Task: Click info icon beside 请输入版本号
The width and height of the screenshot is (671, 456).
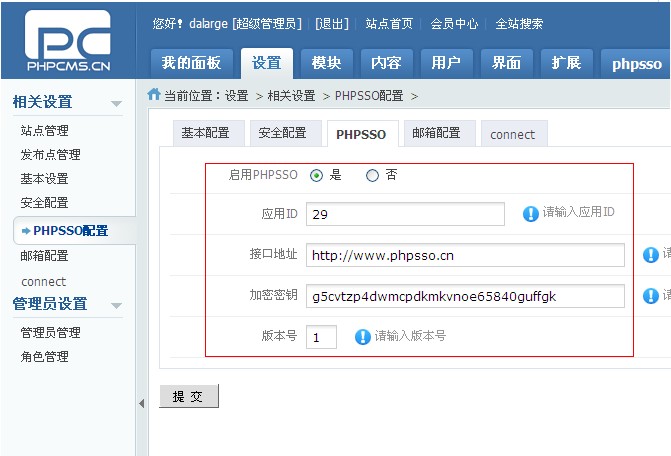Action: click(x=362, y=337)
